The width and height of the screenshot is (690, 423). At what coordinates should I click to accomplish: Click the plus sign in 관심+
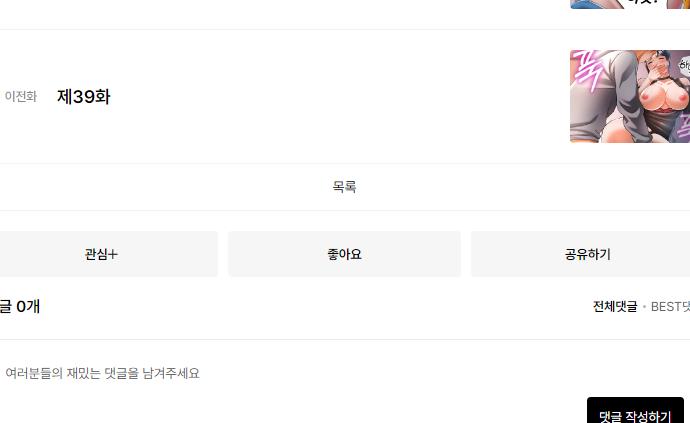113,254
